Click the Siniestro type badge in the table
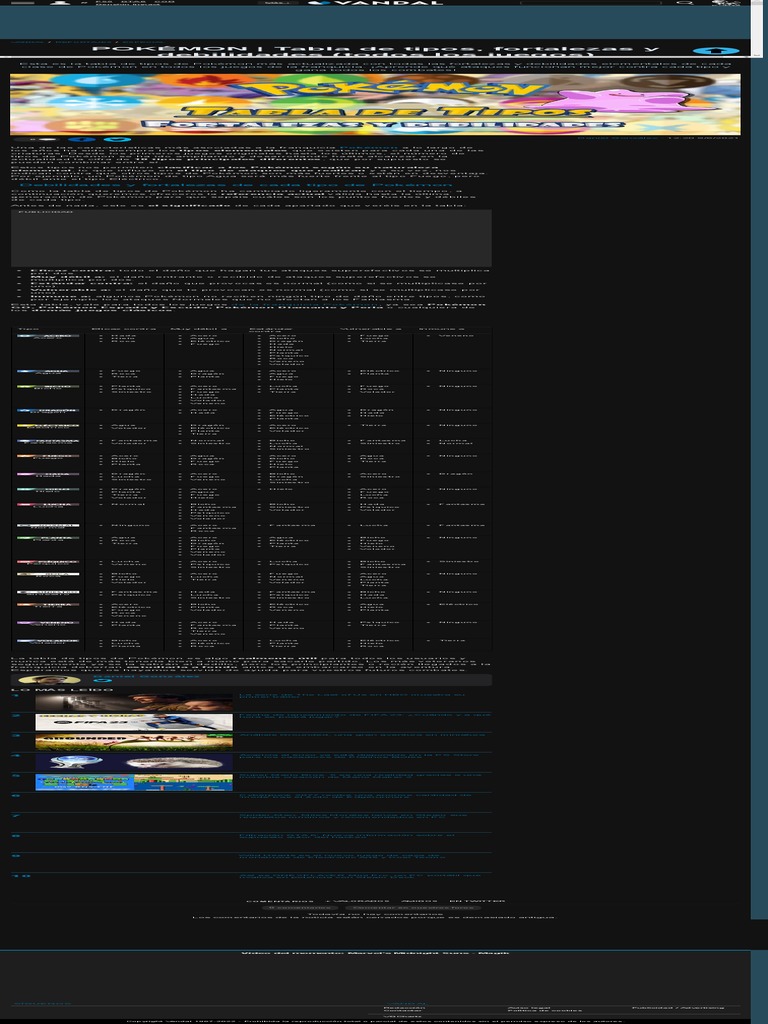This screenshot has height=1024, width=768. click(48, 592)
